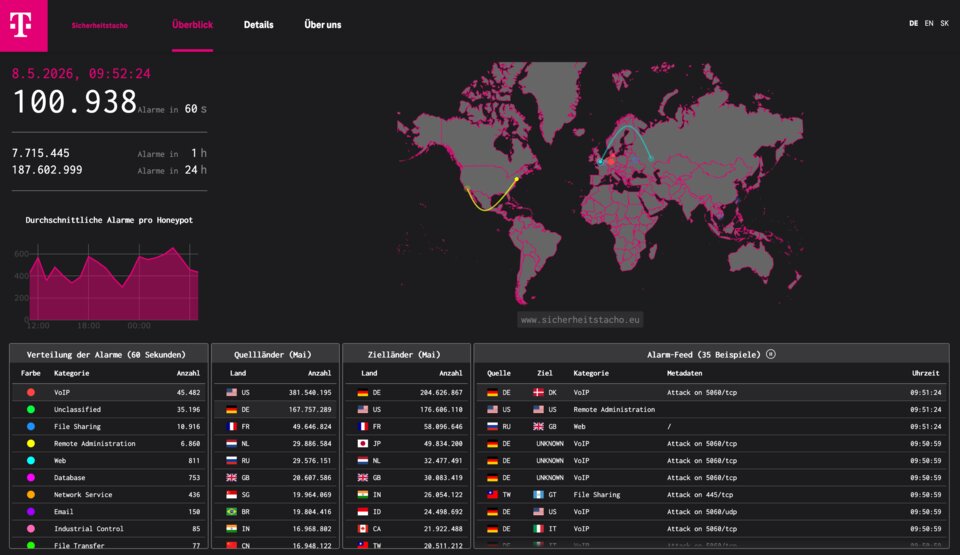960x555 pixels.
Task: Click the Farbe column header
Action: click(31, 373)
